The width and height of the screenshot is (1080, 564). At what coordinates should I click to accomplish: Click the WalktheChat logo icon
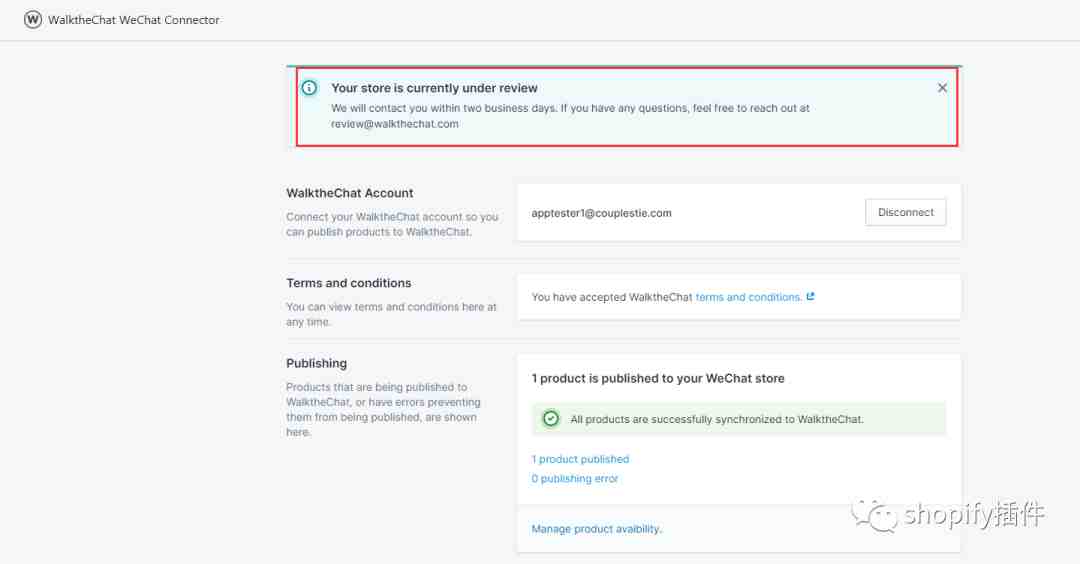click(32, 20)
